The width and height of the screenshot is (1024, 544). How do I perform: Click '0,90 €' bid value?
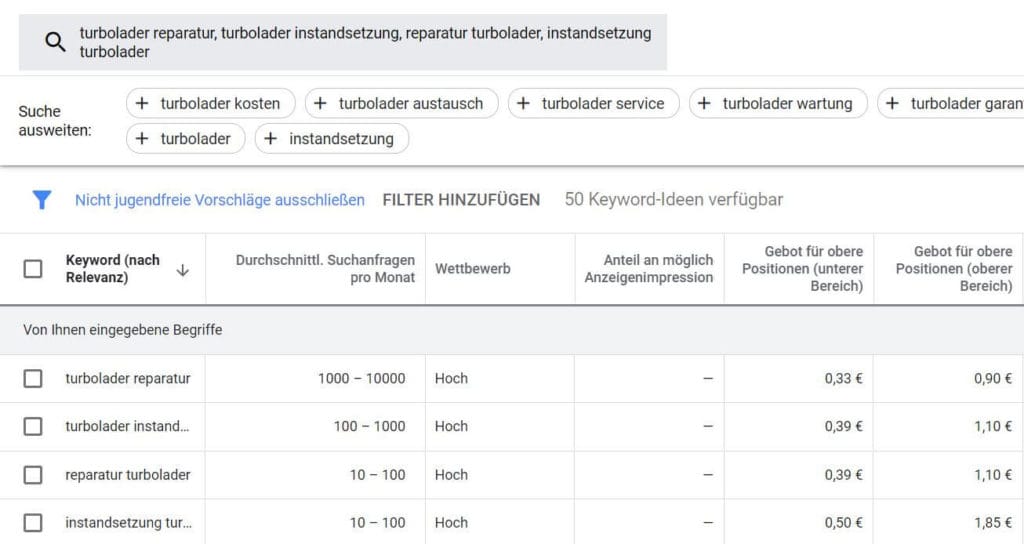tap(993, 379)
